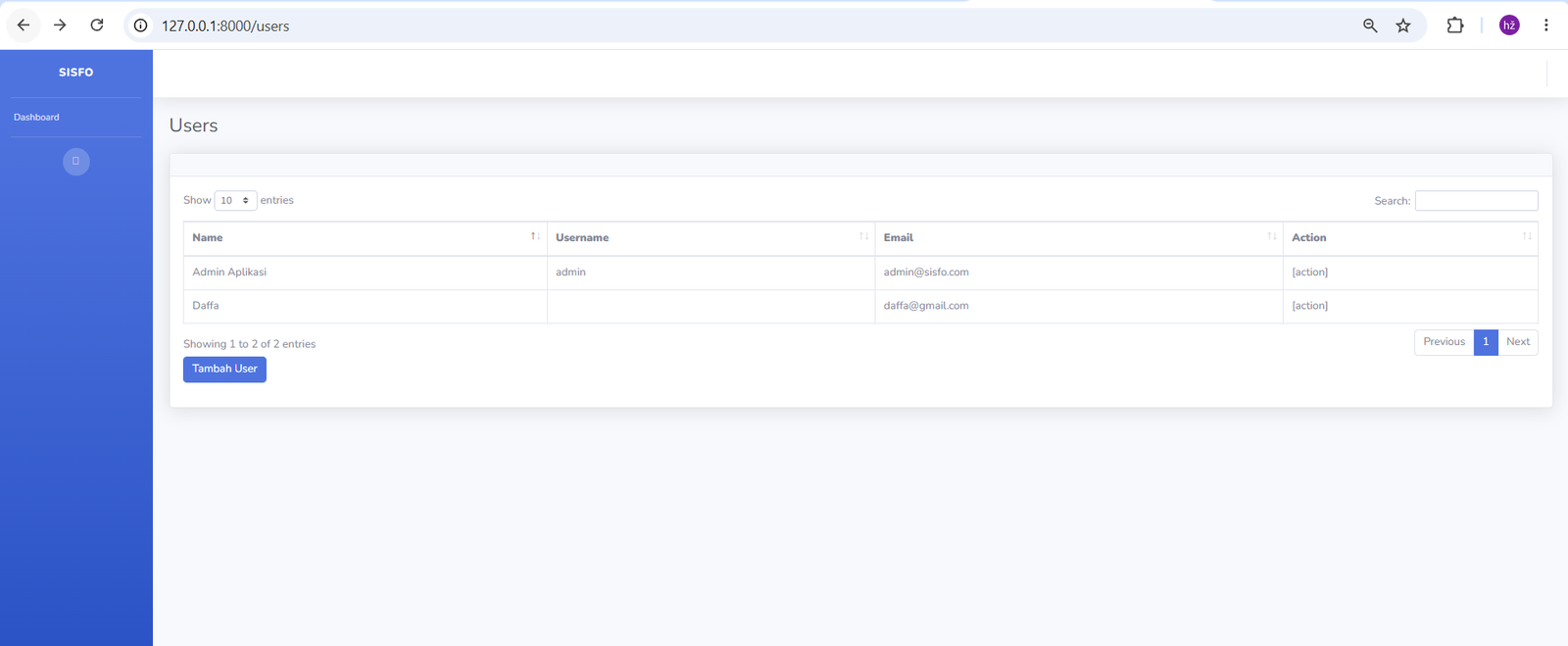Click Action column header
The image size is (1568, 646).
(1410, 238)
